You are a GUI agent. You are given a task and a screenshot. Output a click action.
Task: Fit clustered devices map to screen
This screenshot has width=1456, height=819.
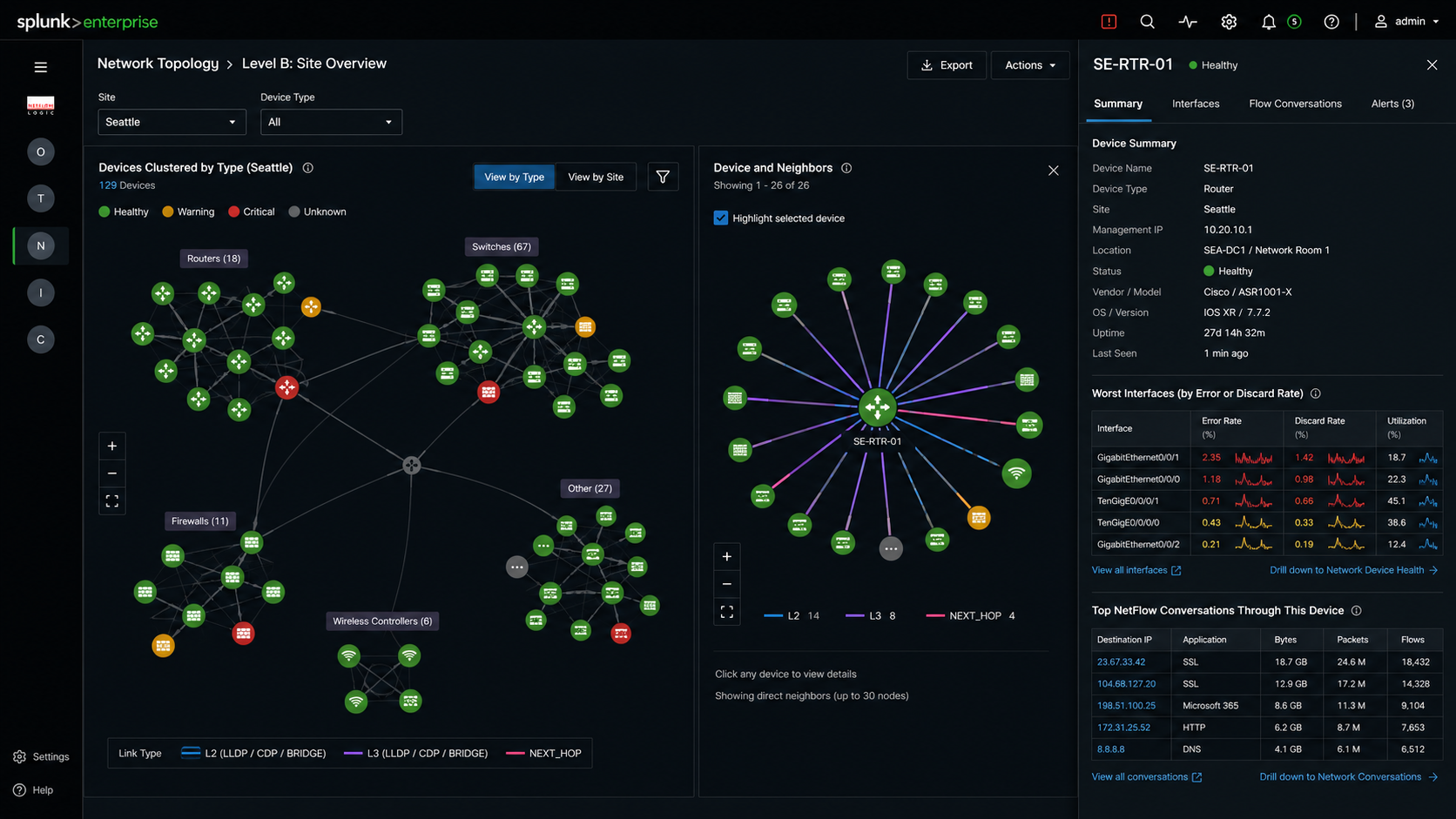click(112, 501)
